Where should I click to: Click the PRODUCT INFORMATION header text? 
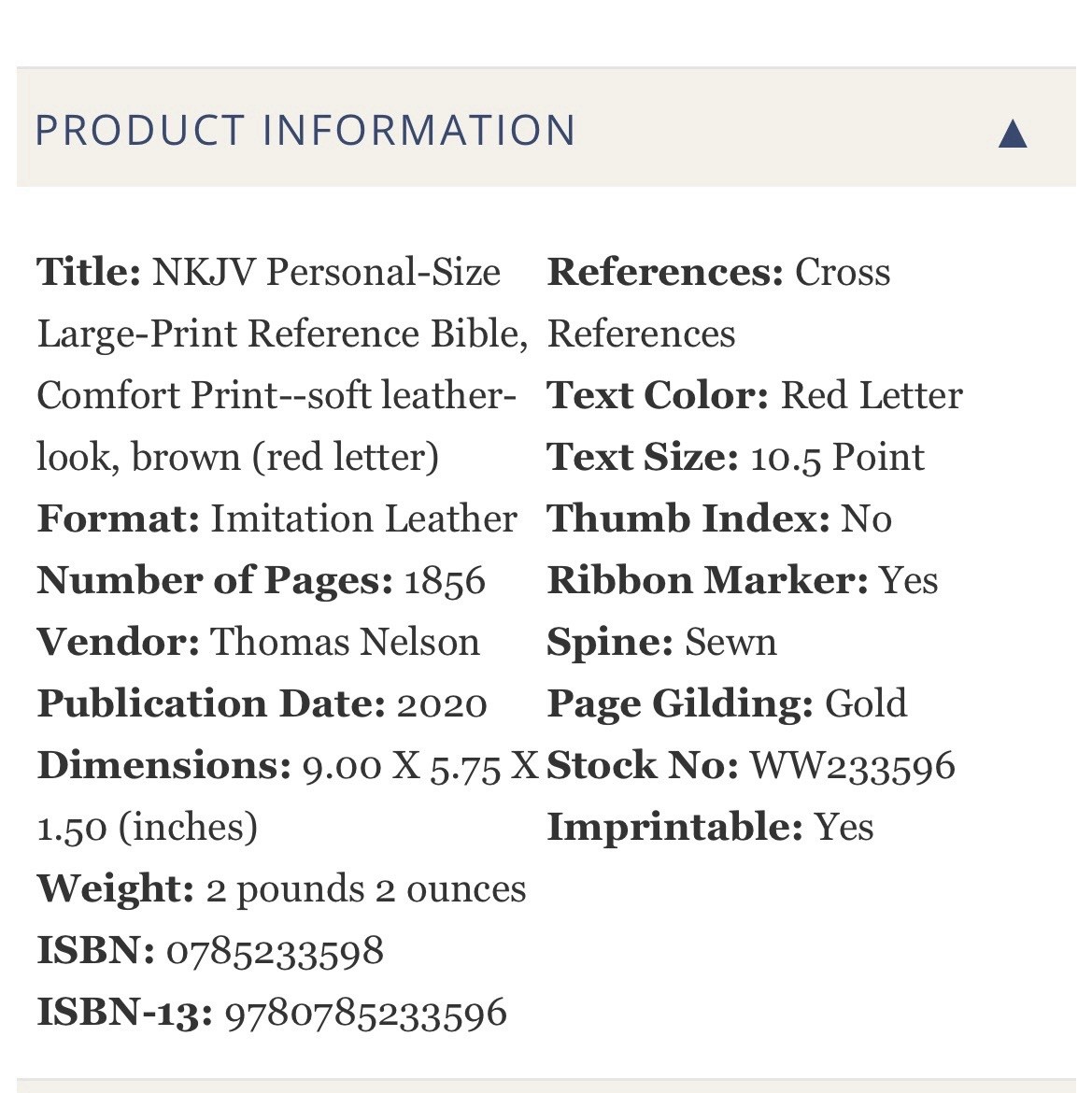[305, 131]
